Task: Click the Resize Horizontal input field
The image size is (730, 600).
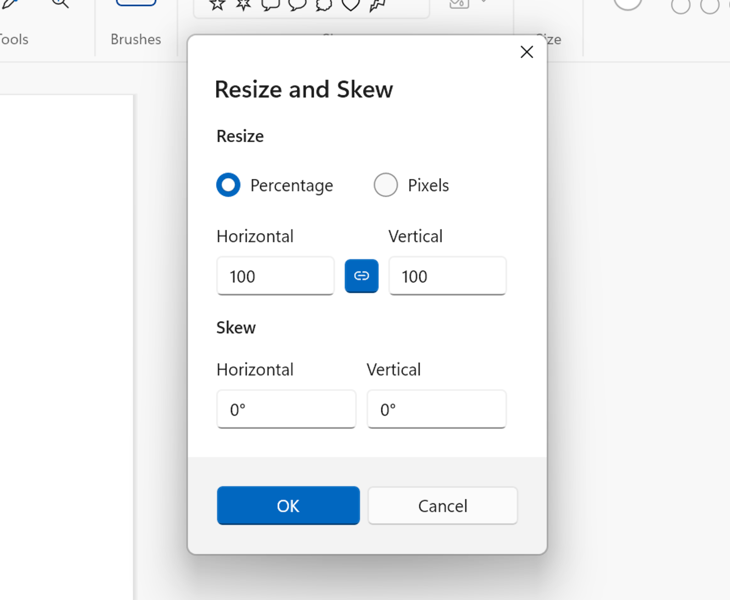Action: pyautogui.click(x=275, y=276)
